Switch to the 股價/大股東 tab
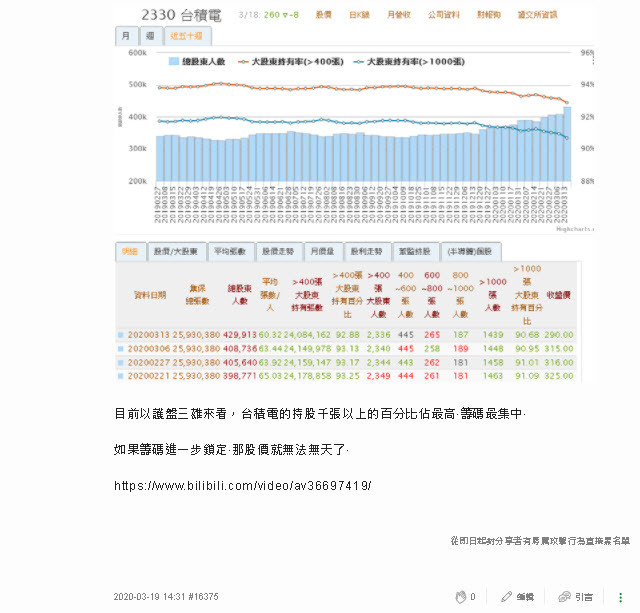This screenshot has height=613, width=640. [x=176, y=251]
